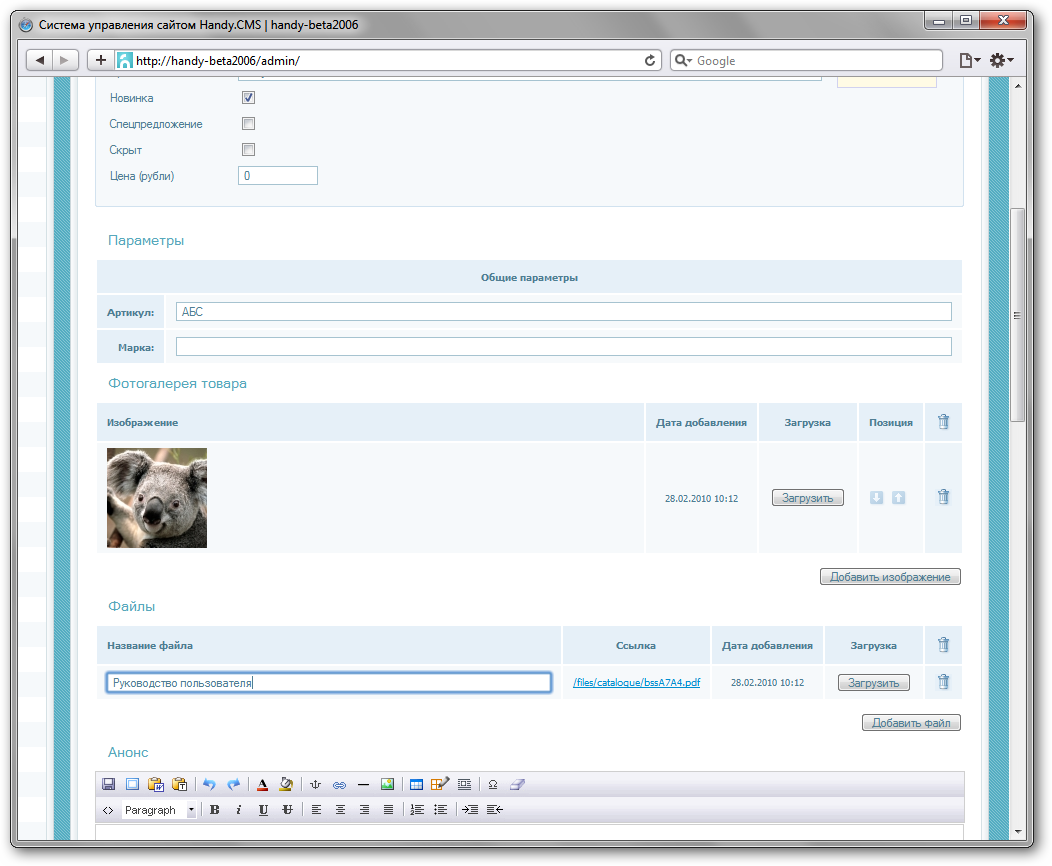Enable the Спецпредложение checkbox

[x=249, y=124]
